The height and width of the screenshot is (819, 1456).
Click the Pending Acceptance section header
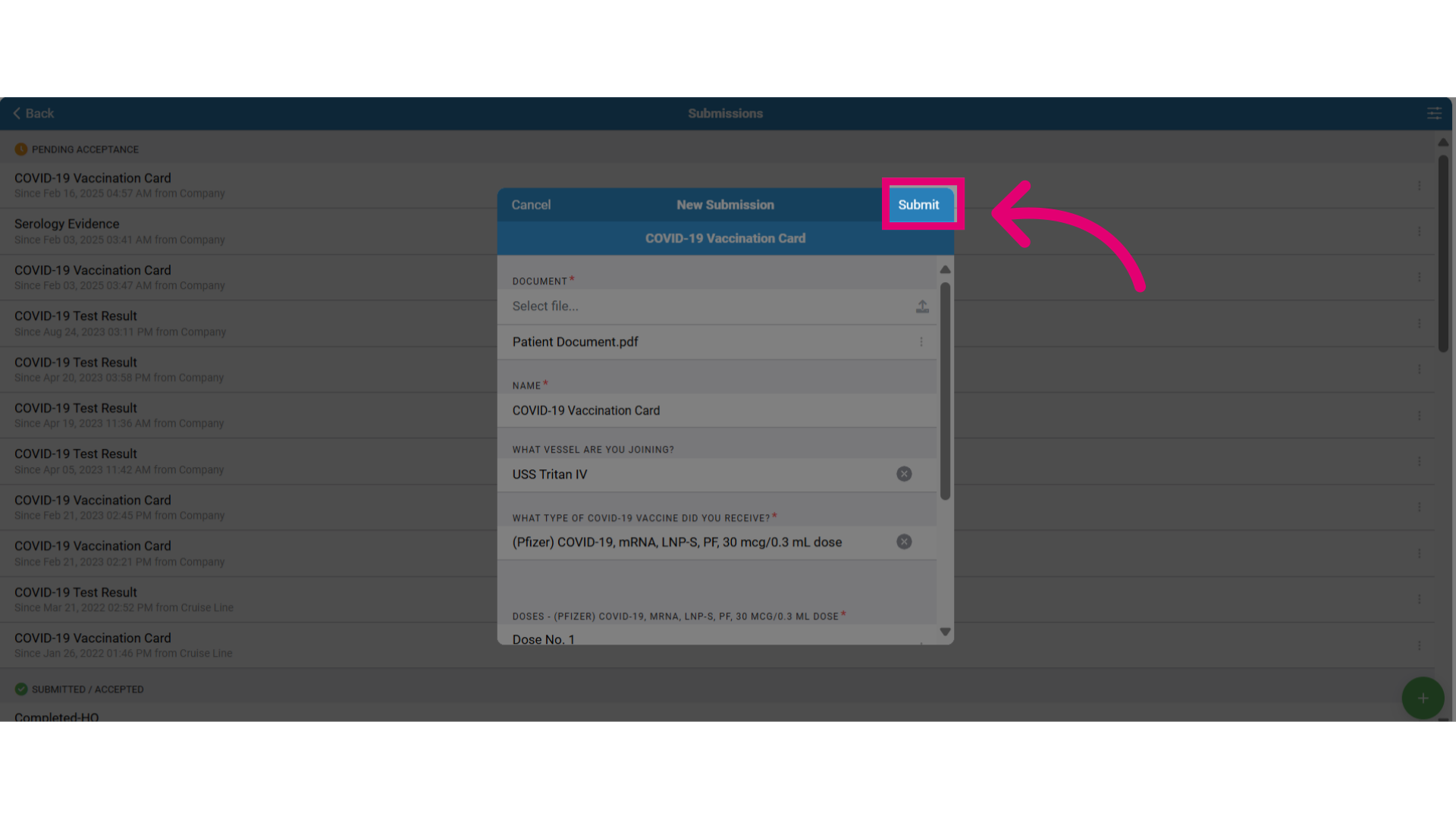click(717, 149)
